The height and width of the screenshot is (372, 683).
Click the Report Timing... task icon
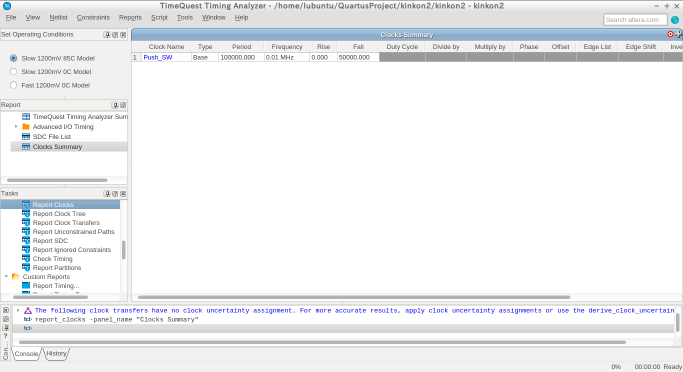point(26,286)
